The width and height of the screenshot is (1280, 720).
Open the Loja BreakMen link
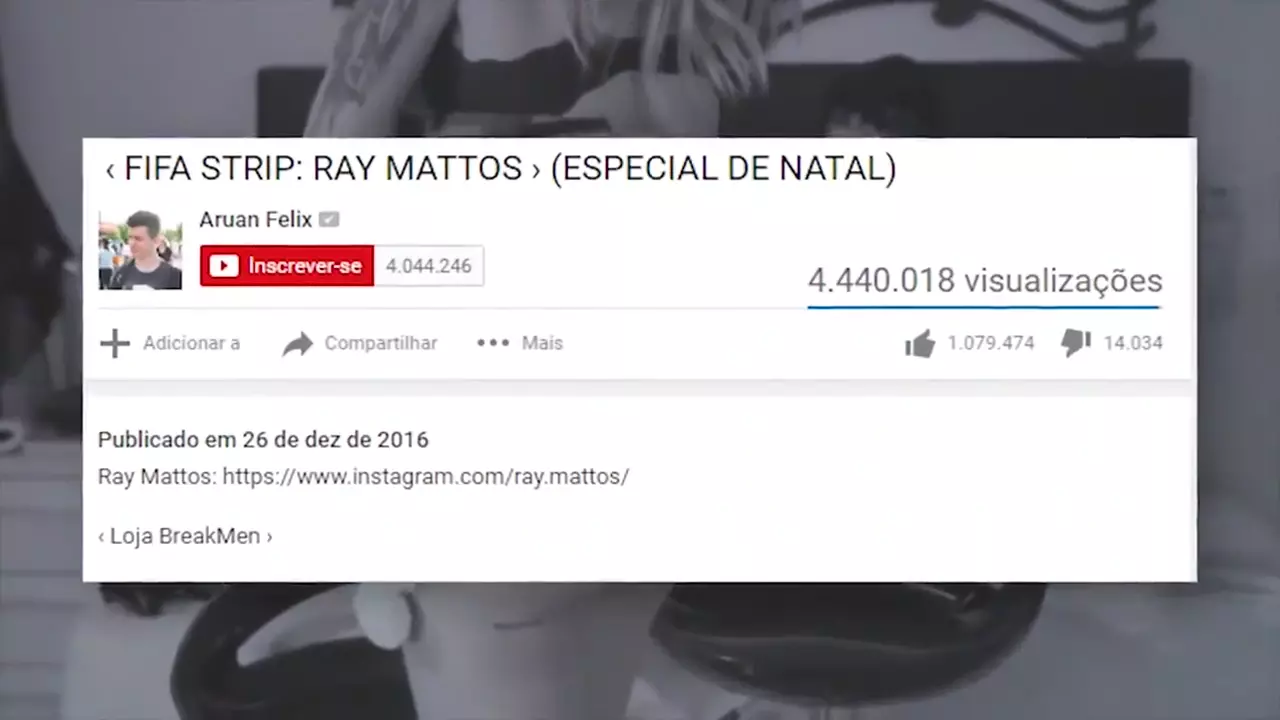pos(185,536)
